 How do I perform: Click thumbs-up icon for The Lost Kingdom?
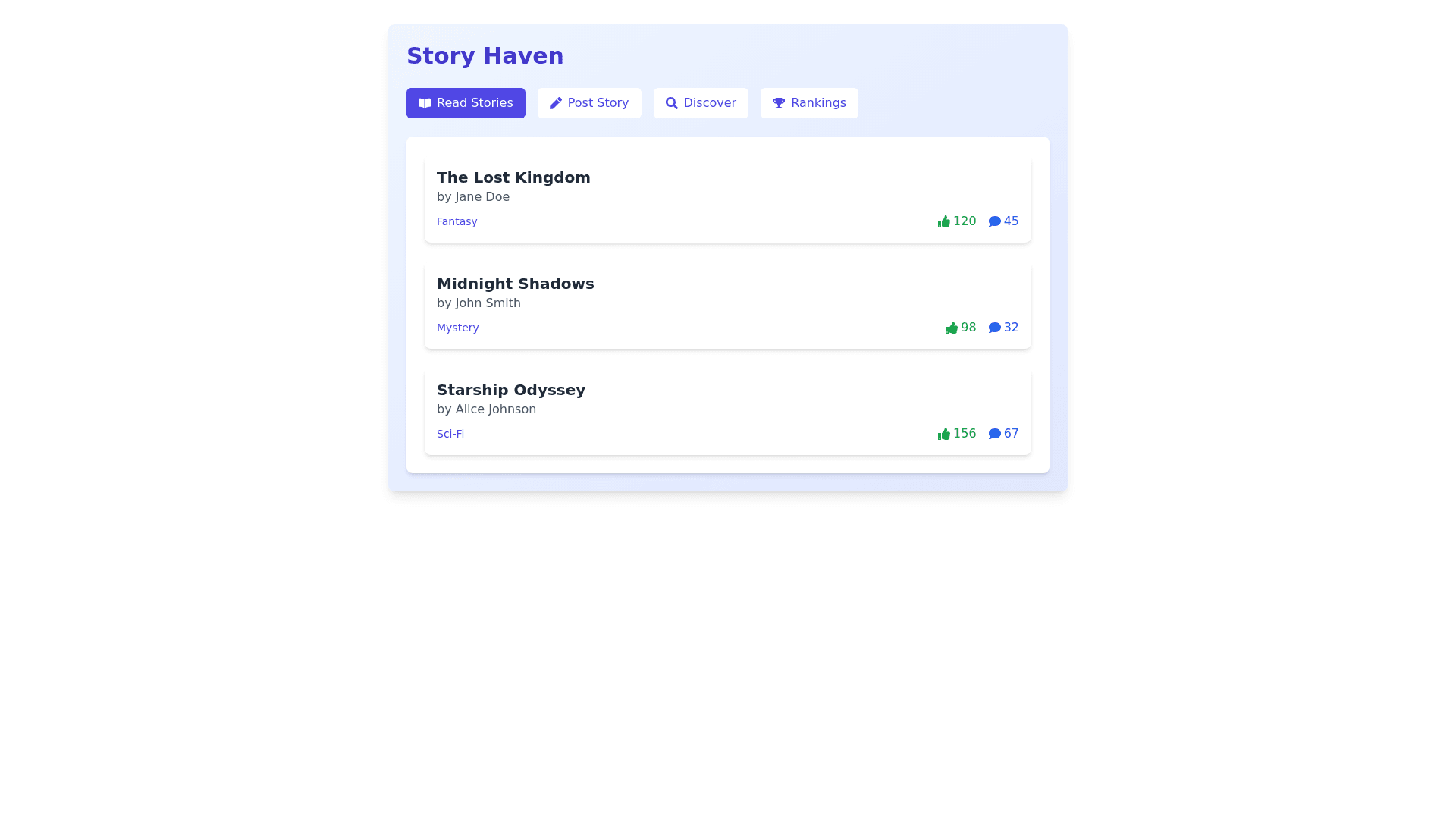[x=944, y=221]
